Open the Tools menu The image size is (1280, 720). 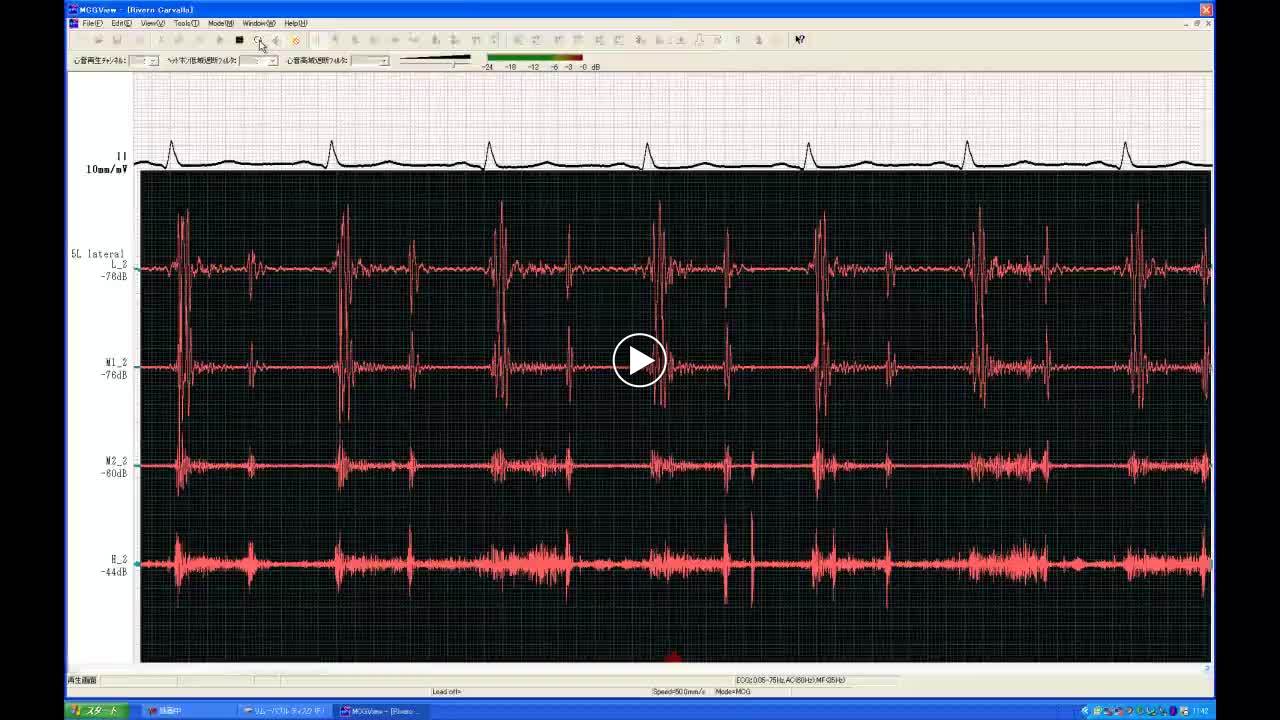185,23
